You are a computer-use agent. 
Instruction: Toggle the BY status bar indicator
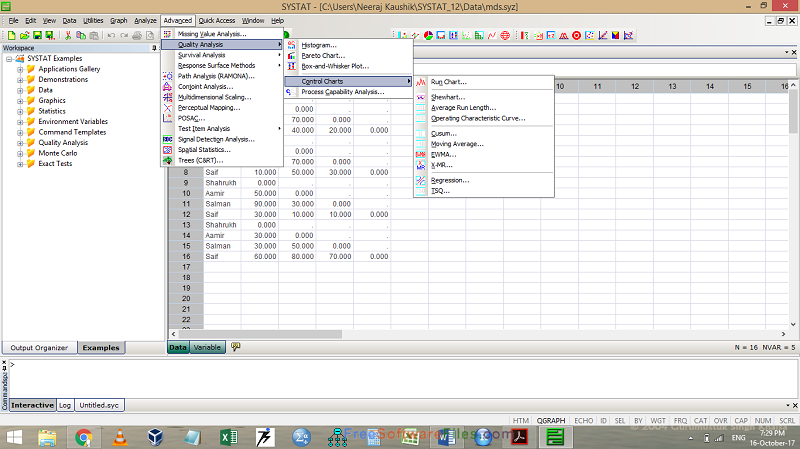click(638, 420)
